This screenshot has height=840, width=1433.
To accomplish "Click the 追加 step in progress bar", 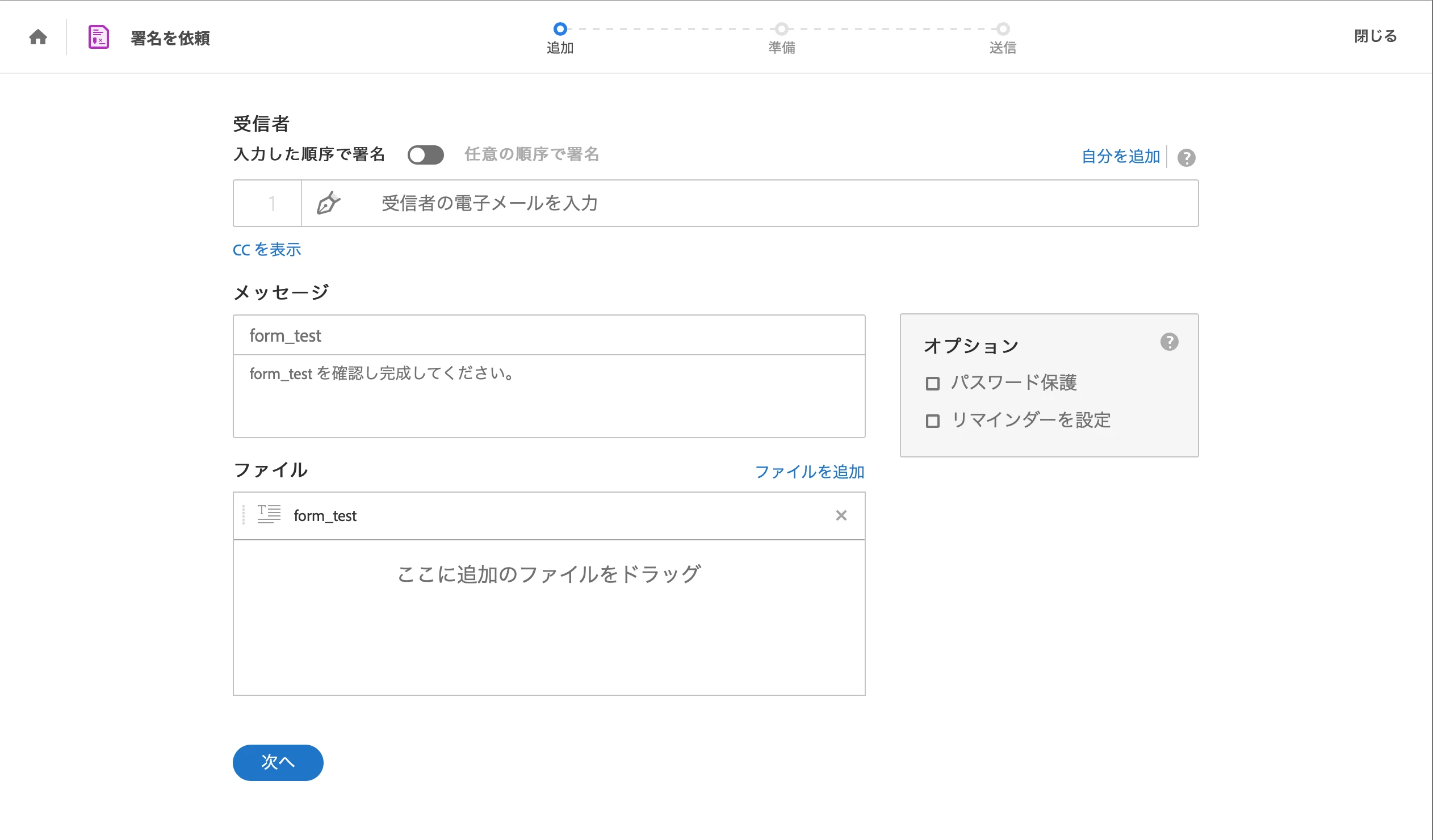I will (560, 29).
